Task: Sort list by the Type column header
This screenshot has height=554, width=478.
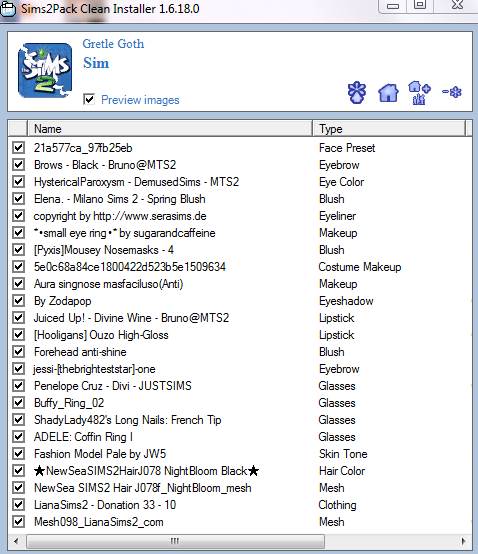Action: [389, 129]
